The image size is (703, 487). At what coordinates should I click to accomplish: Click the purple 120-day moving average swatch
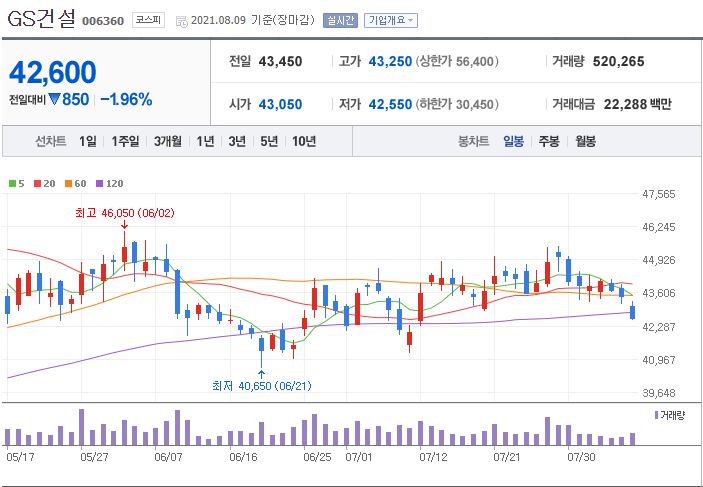[100, 183]
